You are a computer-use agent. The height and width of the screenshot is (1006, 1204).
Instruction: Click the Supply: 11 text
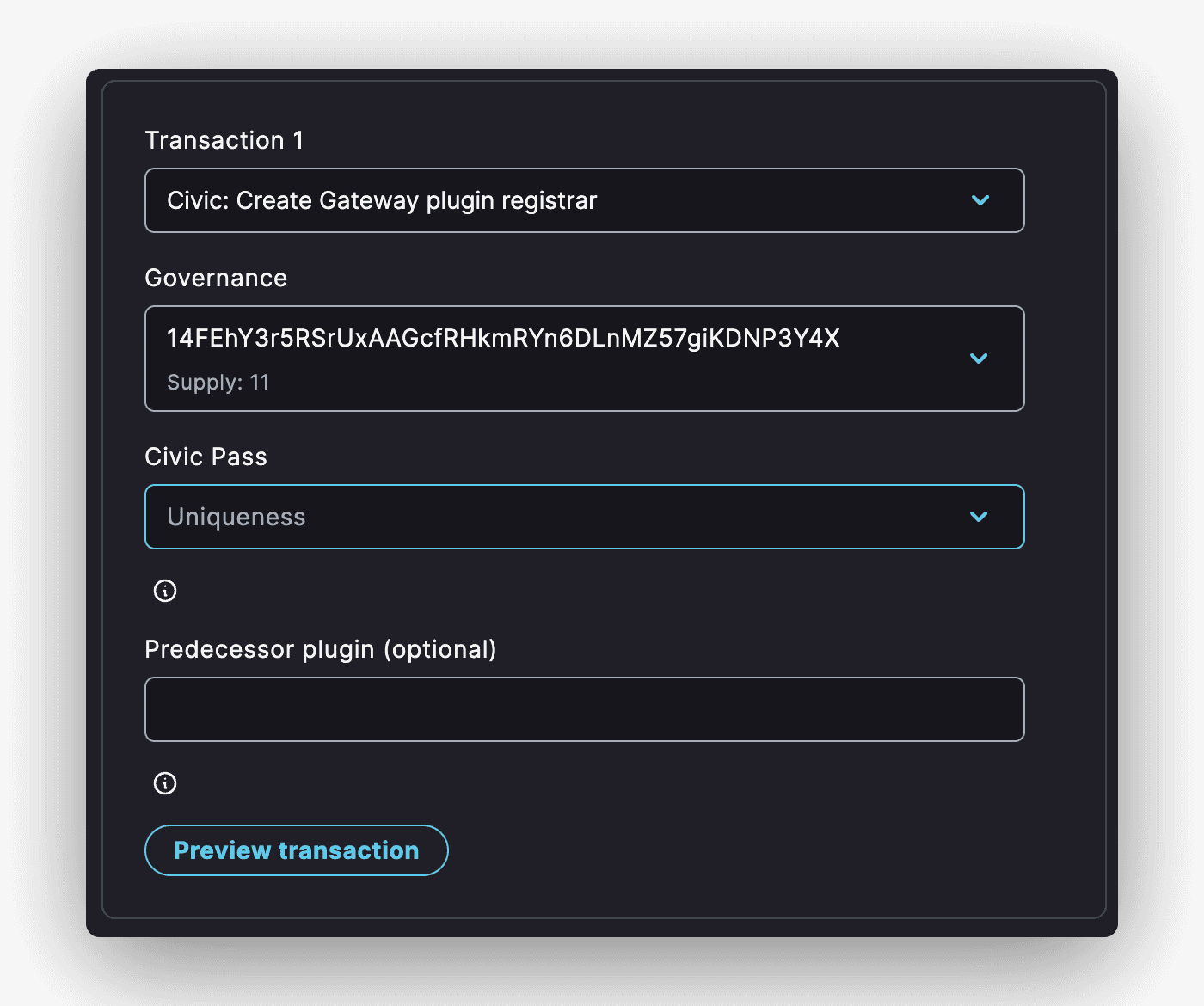[218, 383]
